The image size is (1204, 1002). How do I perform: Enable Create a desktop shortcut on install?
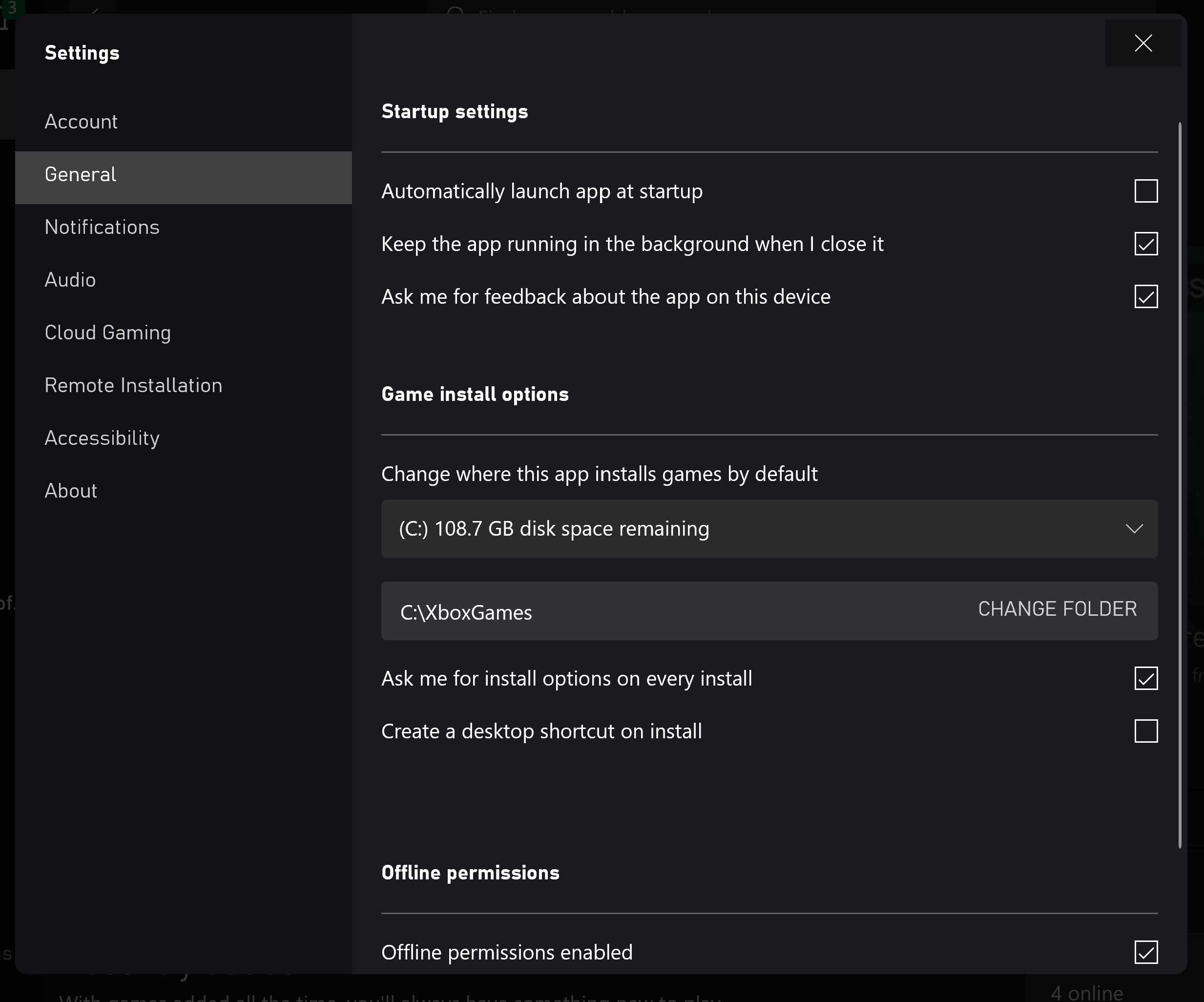[x=1146, y=731]
